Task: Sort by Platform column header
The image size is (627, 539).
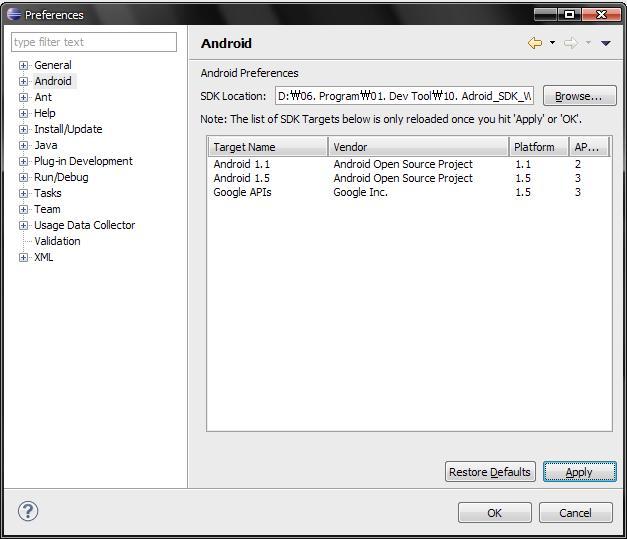Action: [x=539, y=147]
